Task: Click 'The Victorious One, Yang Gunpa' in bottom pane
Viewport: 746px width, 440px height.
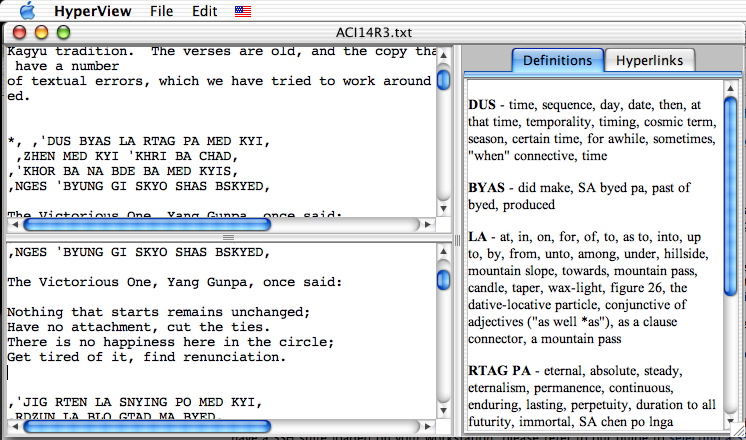Action: point(128,282)
